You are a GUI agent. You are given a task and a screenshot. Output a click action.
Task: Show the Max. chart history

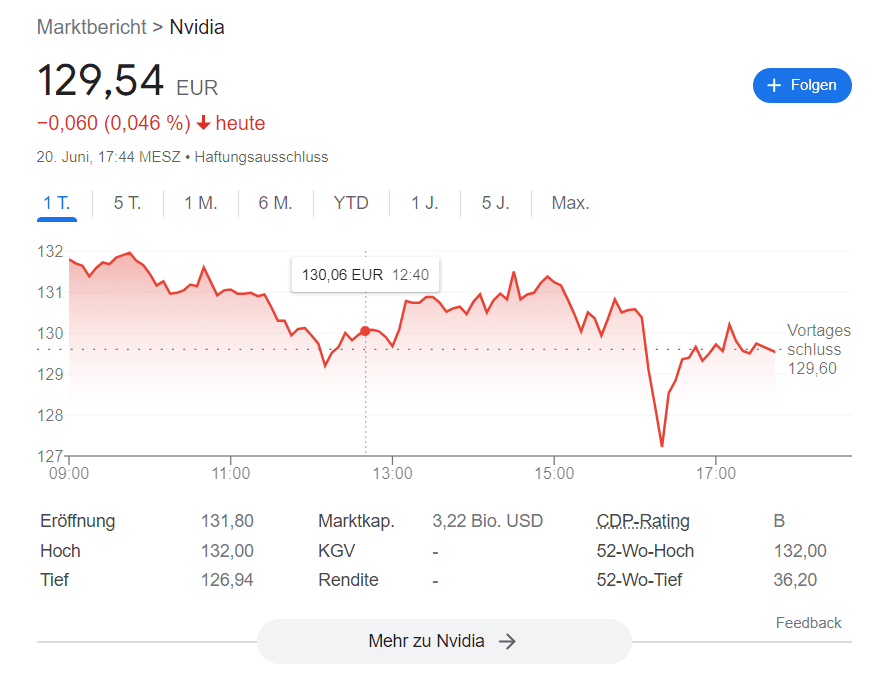point(570,203)
